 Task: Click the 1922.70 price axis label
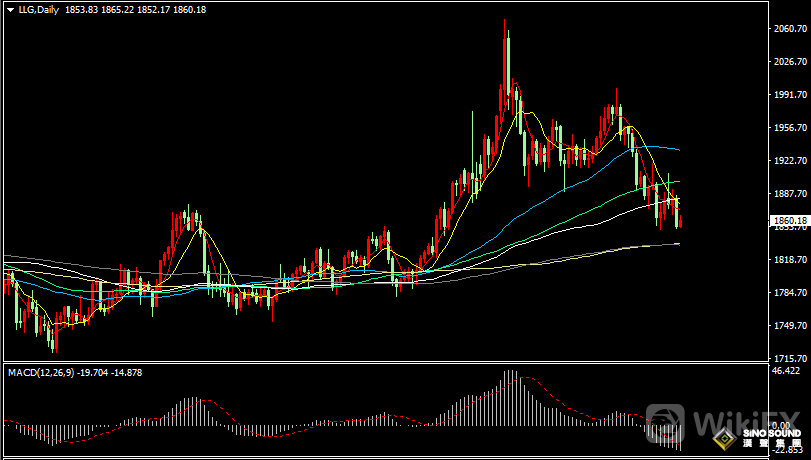click(x=791, y=161)
